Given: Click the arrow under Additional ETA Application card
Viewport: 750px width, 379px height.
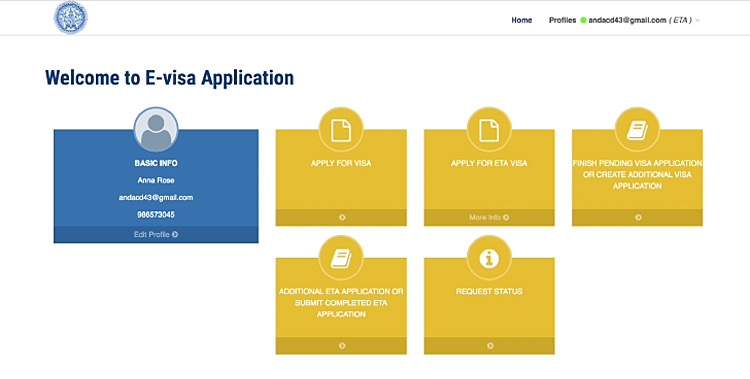Looking at the screenshot, I should point(342,346).
